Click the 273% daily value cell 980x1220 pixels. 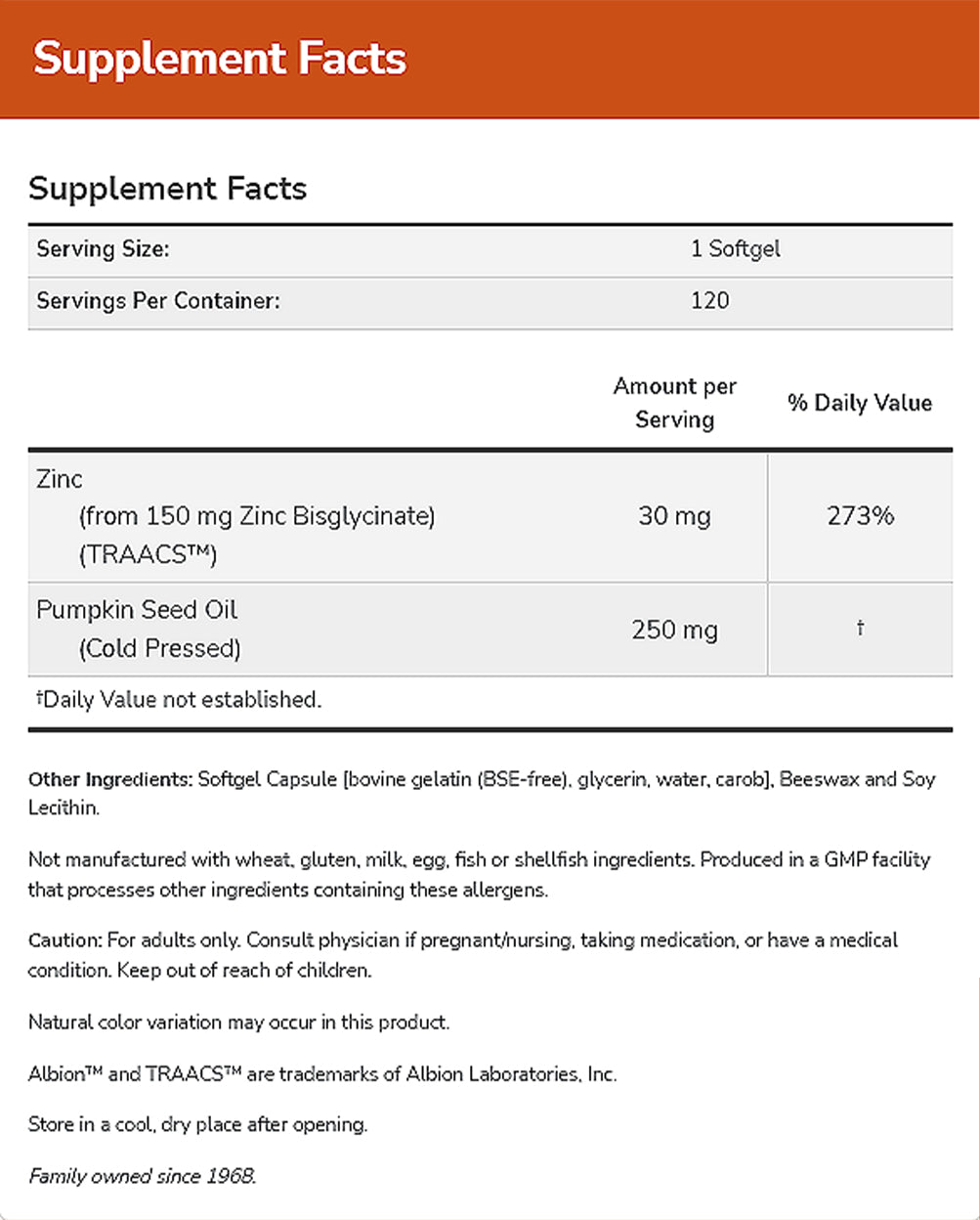click(860, 516)
